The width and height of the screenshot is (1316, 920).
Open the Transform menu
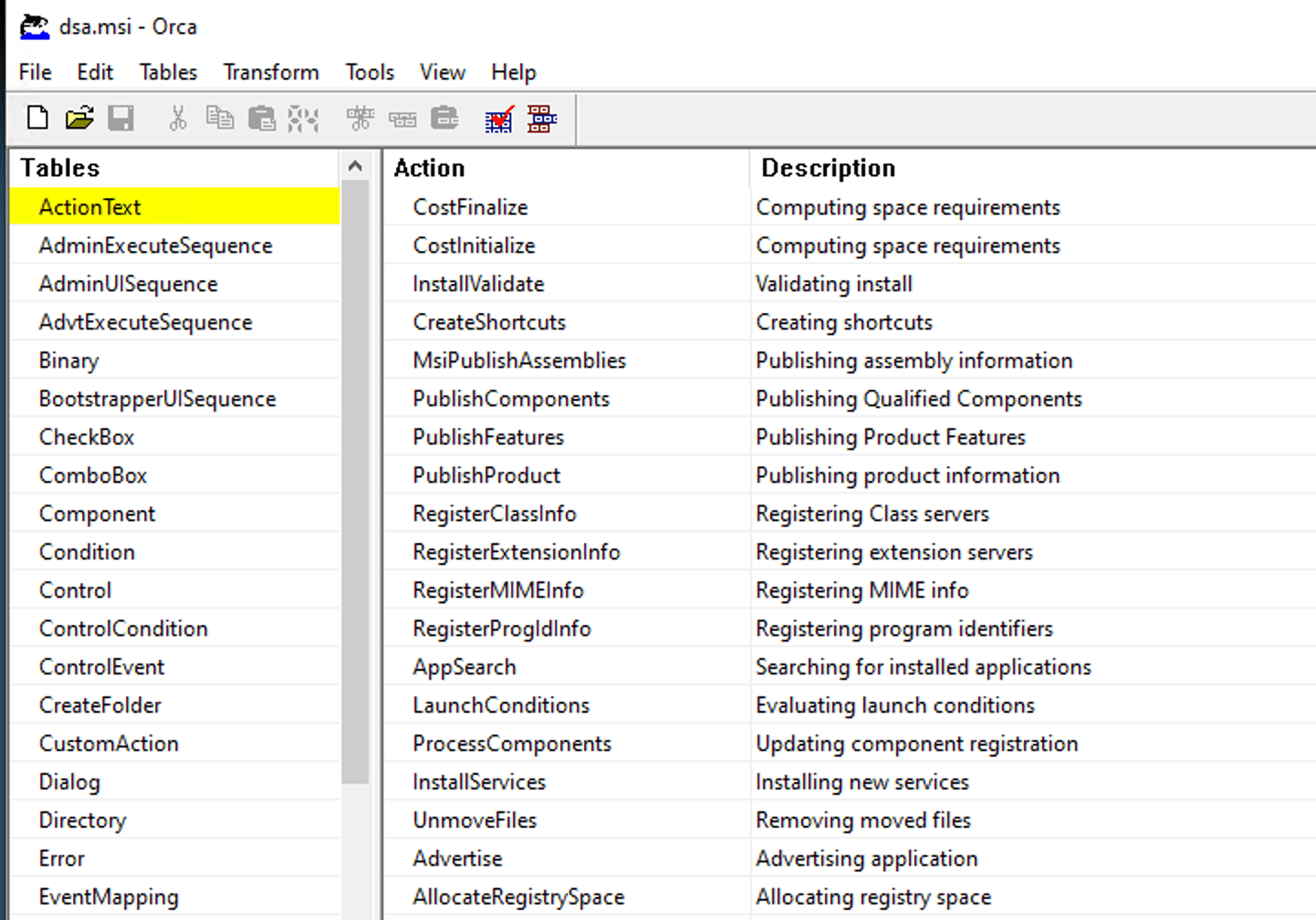click(271, 72)
